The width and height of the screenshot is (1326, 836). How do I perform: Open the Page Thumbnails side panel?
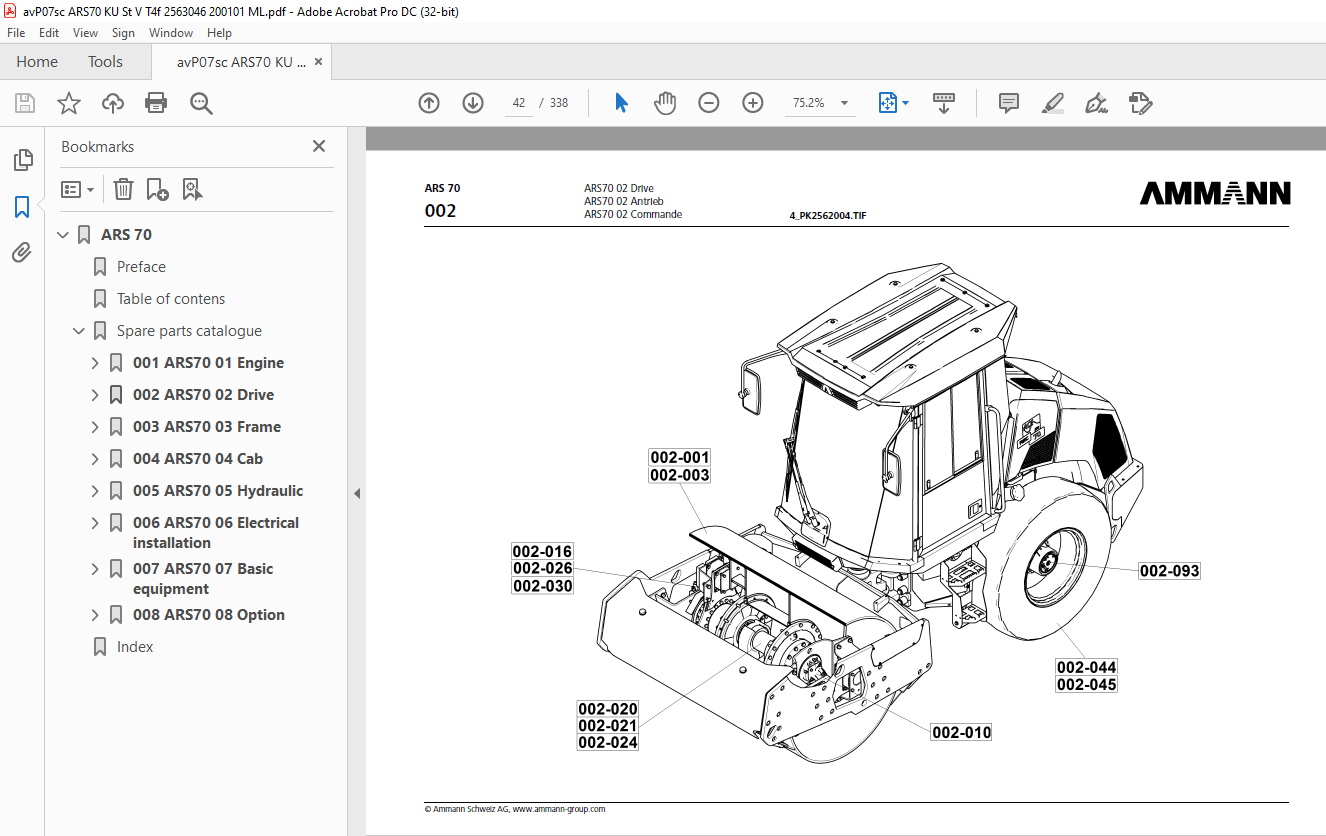tap(22, 160)
